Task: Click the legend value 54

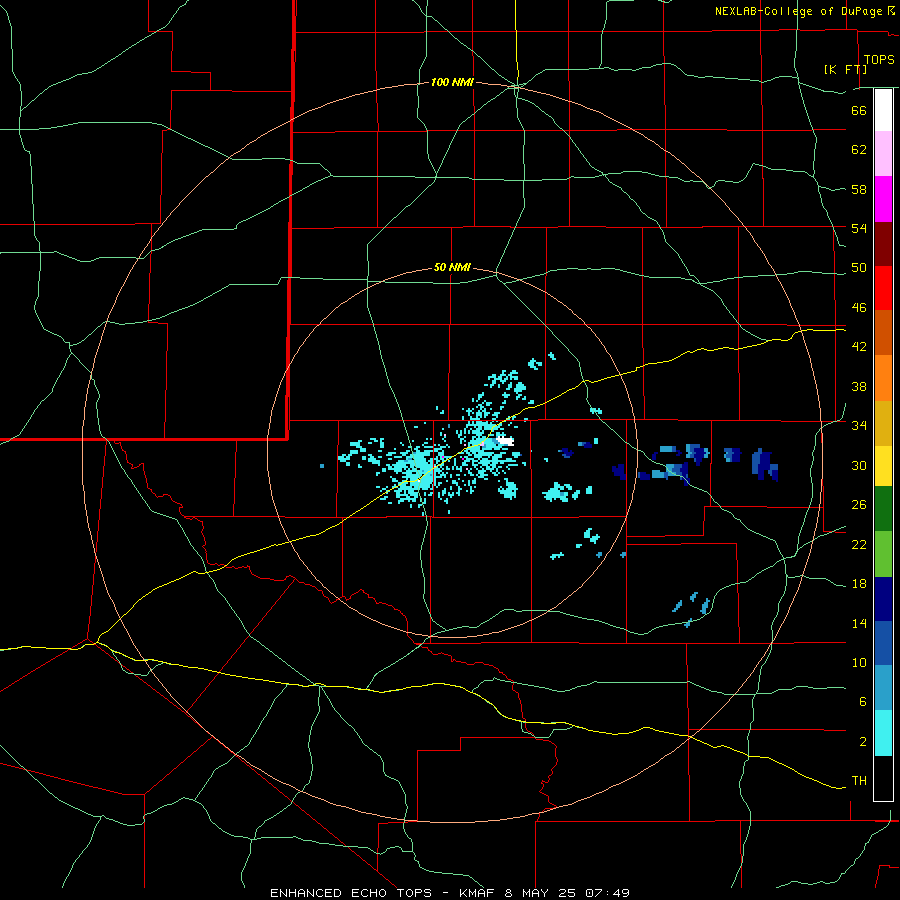Action: pyautogui.click(x=859, y=228)
